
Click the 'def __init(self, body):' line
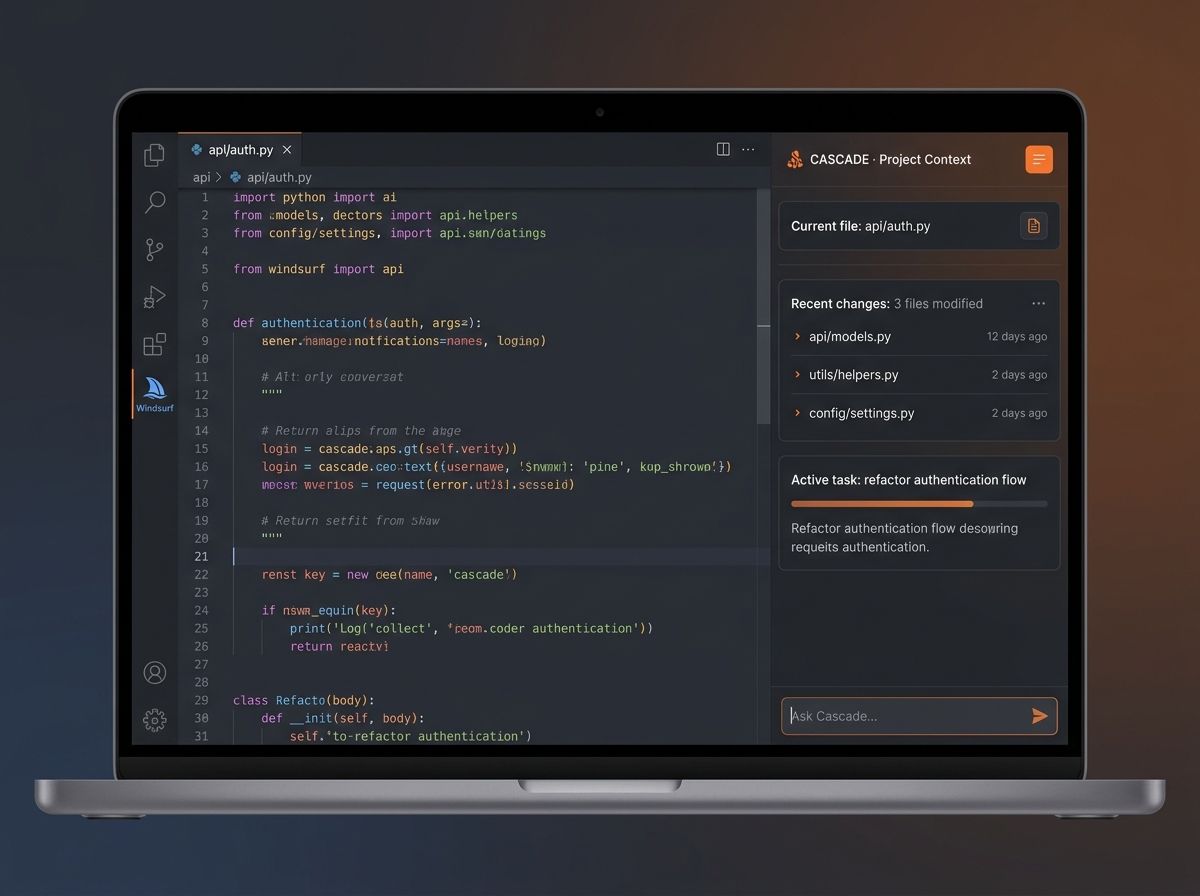point(343,719)
